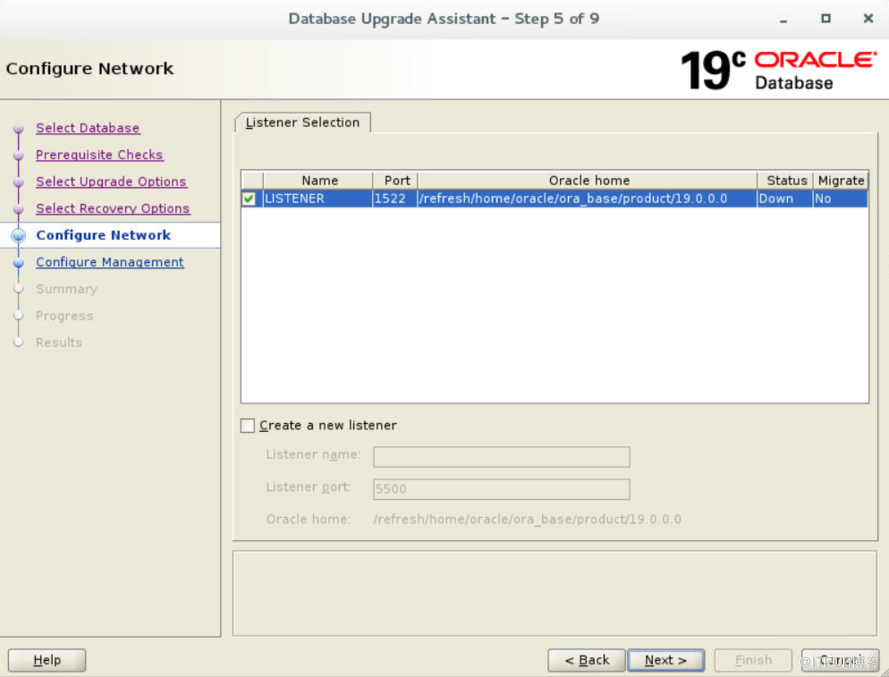The width and height of the screenshot is (889, 677).
Task: Sort by the Migrate column header
Action: [x=841, y=180]
